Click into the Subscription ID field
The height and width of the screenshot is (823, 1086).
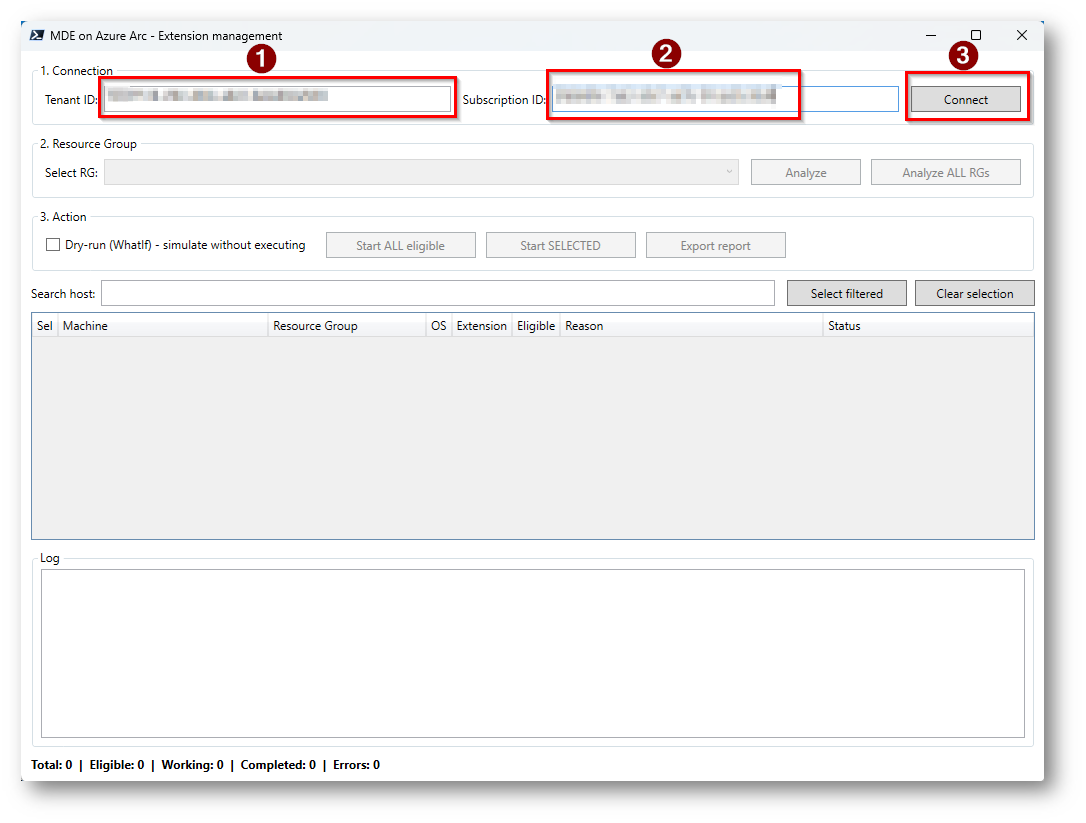pos(725,99)
